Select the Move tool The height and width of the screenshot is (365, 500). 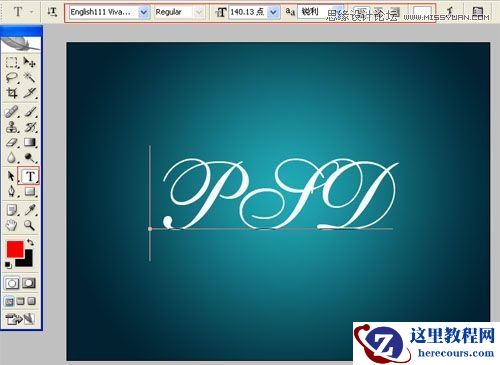(x=30, y=62)
